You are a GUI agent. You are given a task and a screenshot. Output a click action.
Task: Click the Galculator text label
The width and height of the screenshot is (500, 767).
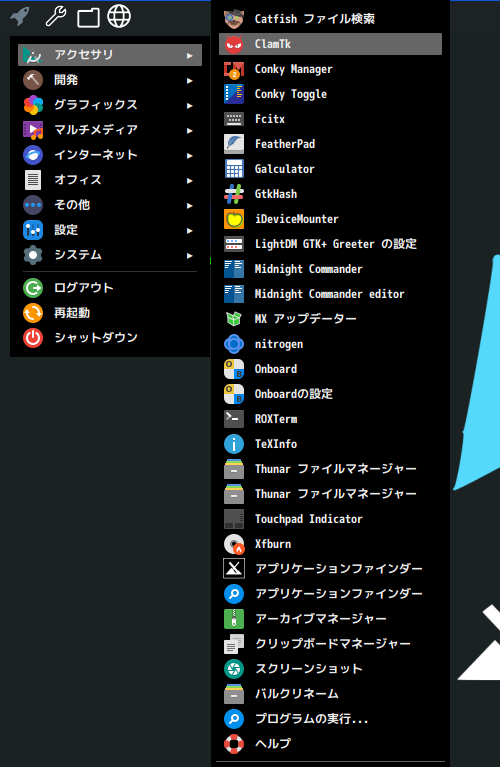tap(284, 169)
